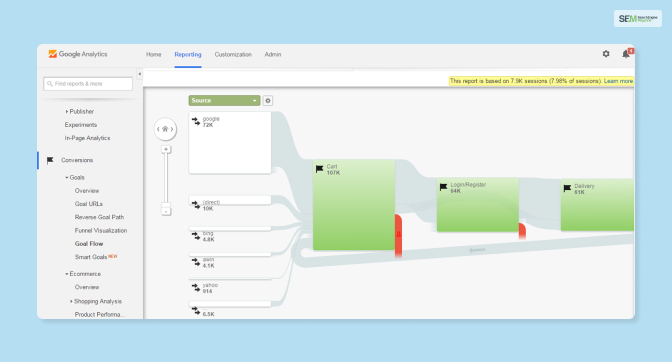
Task: Expand the Shopping Analysis section
Action: (71, 302)
